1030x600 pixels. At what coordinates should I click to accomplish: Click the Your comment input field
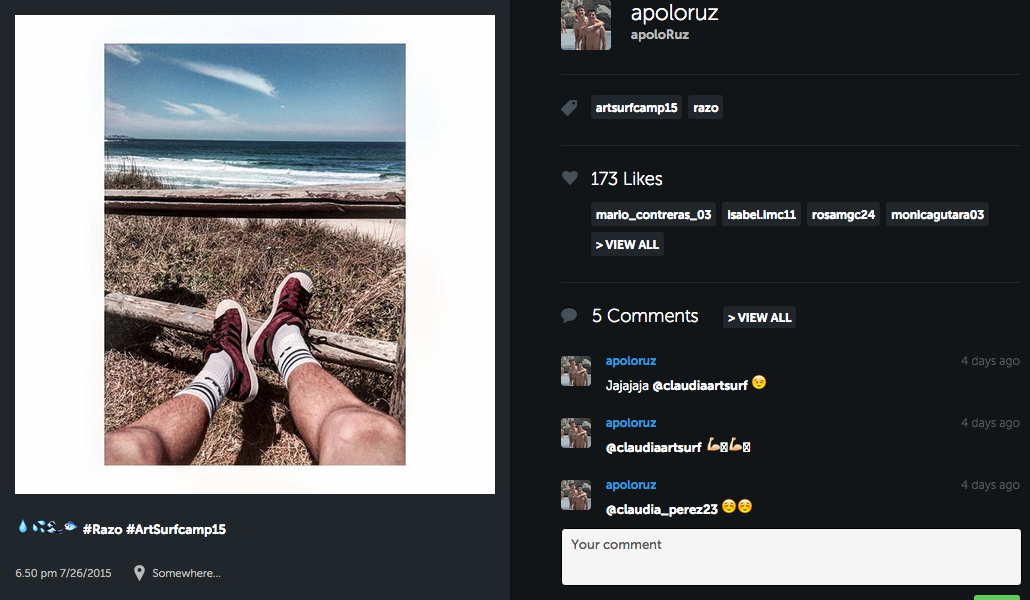[790, 556]
